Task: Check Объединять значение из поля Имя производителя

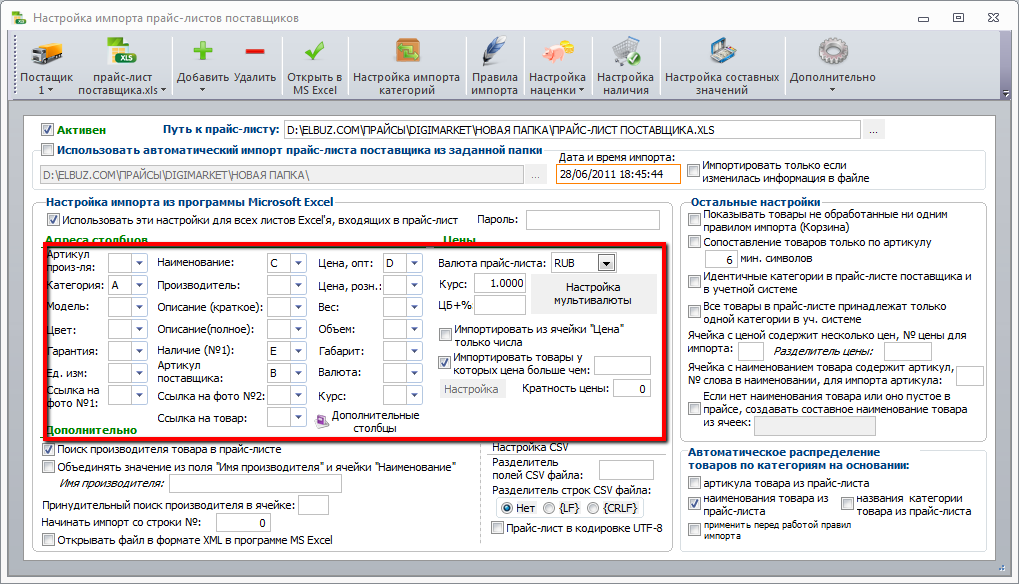Action: click(48, 466)
